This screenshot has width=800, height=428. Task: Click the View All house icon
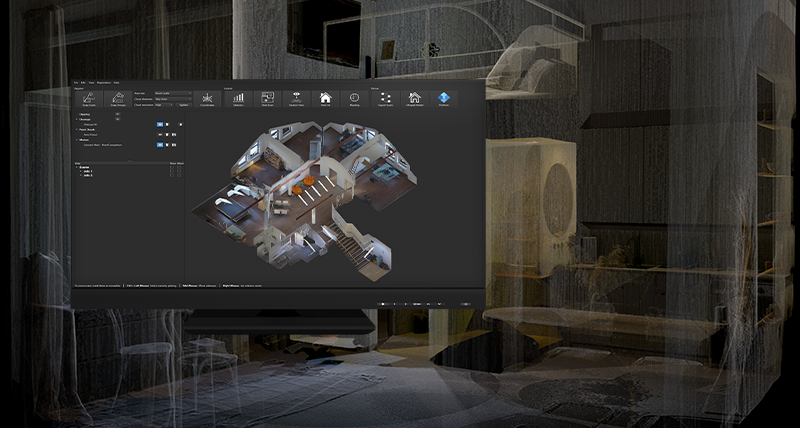(325, 98)
